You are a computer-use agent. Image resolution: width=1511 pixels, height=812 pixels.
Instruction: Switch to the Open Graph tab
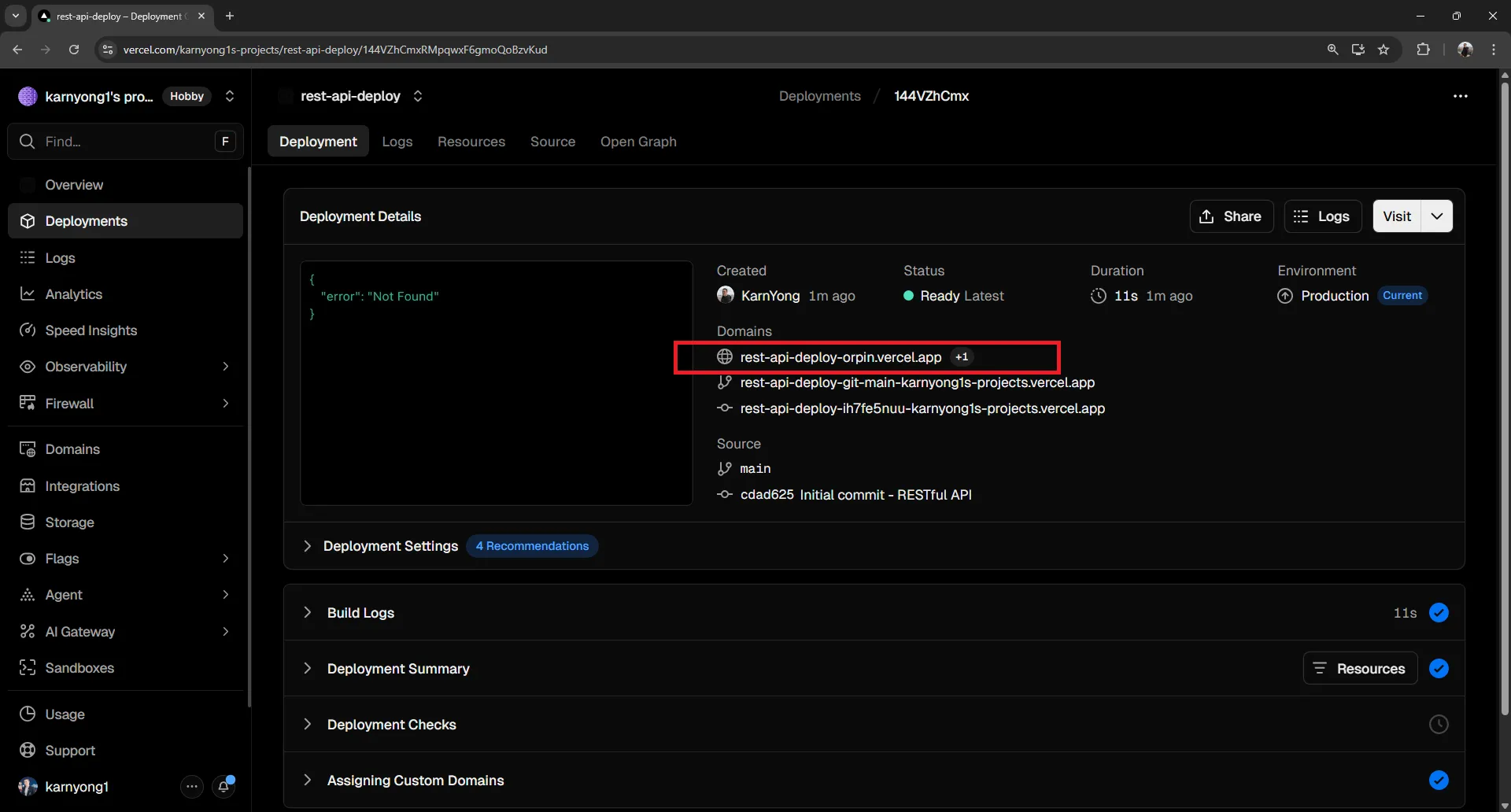(638, 142)
